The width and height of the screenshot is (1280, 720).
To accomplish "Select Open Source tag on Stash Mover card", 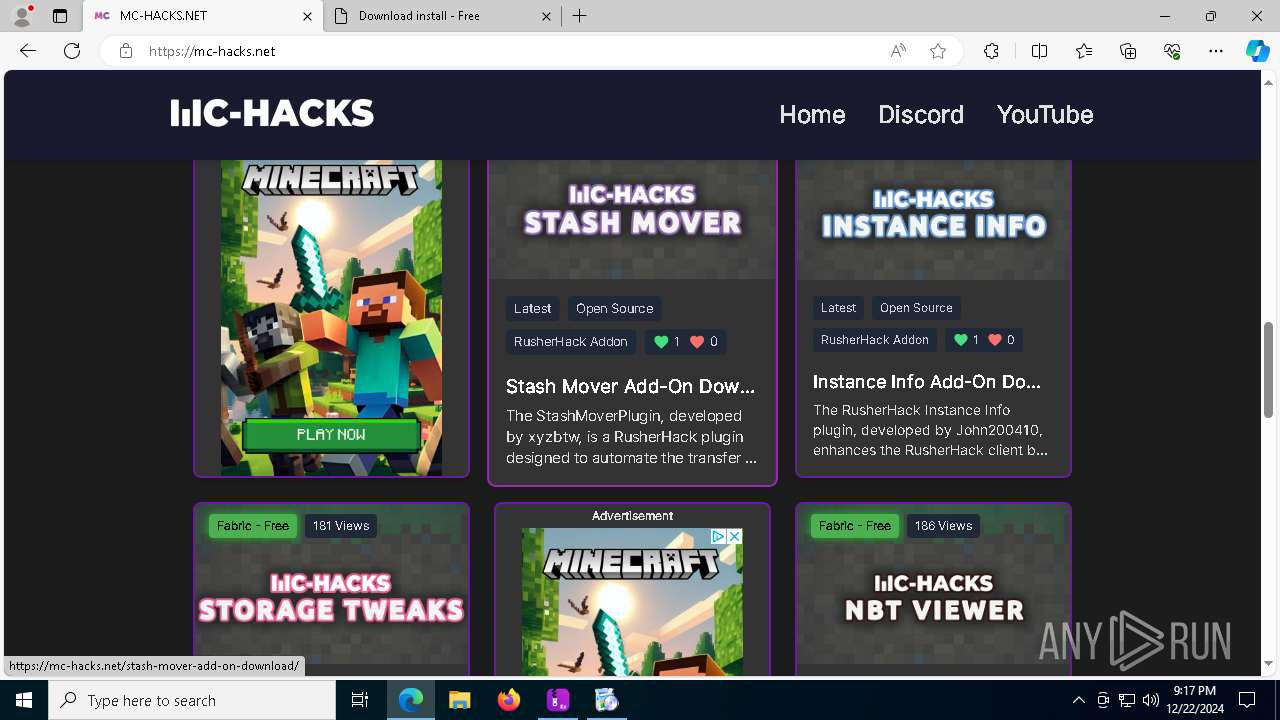I will click(x=614, y=309).
